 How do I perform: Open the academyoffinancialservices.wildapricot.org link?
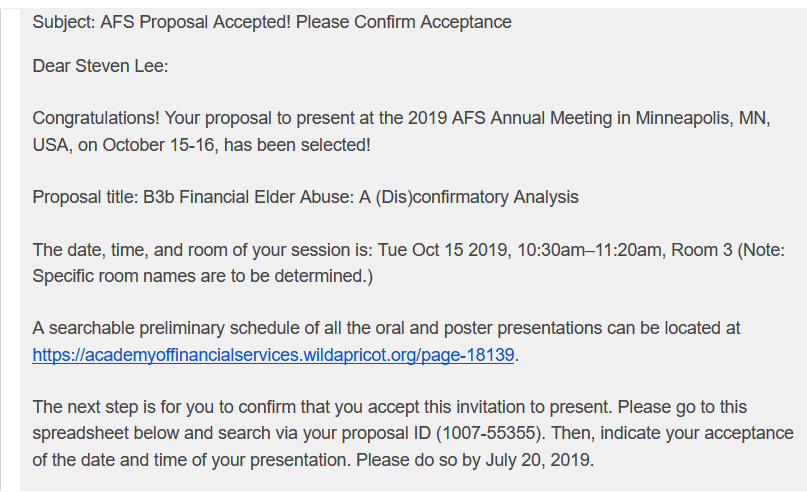(273, 355)
